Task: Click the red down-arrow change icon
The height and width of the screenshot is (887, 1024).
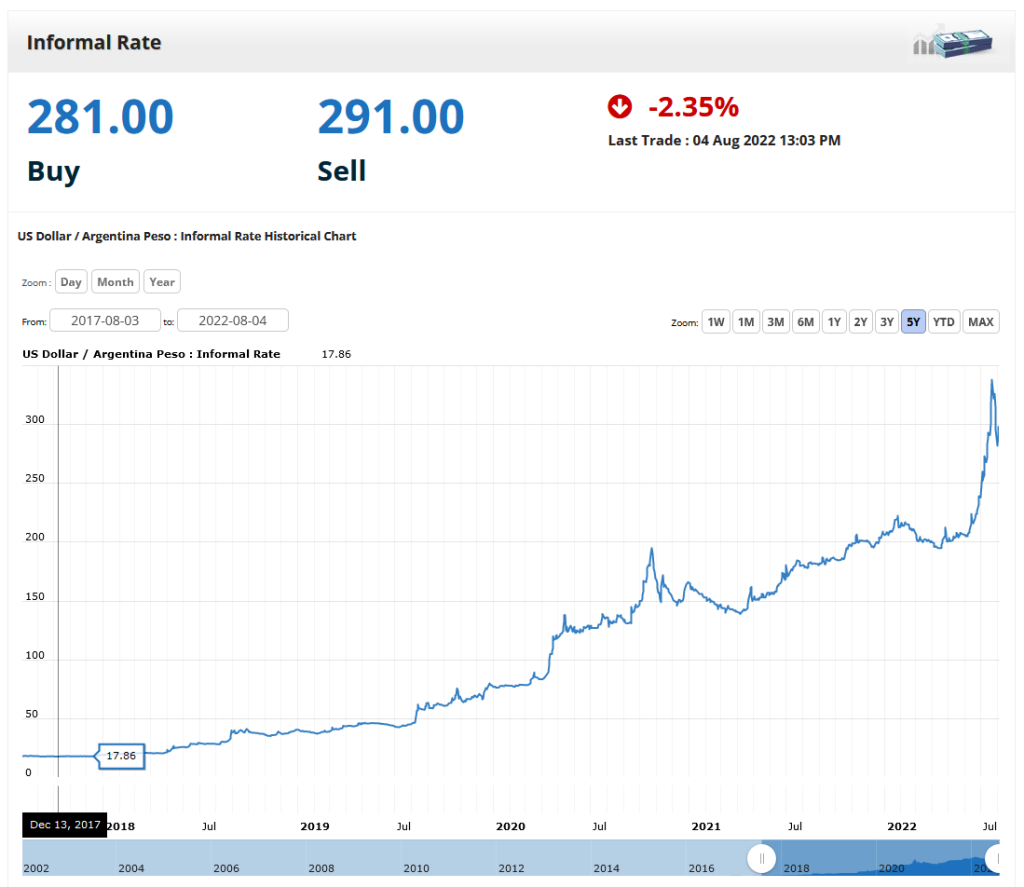Action: [x=620, y=106]
